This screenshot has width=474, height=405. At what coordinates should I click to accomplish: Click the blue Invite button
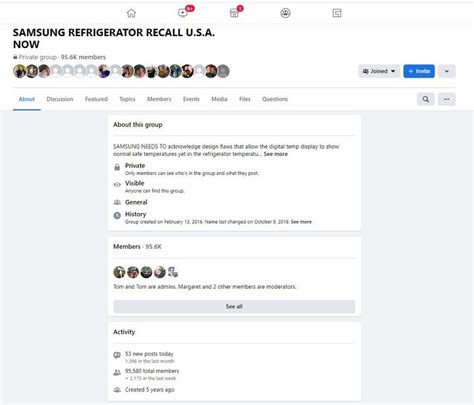coord(419,71)
